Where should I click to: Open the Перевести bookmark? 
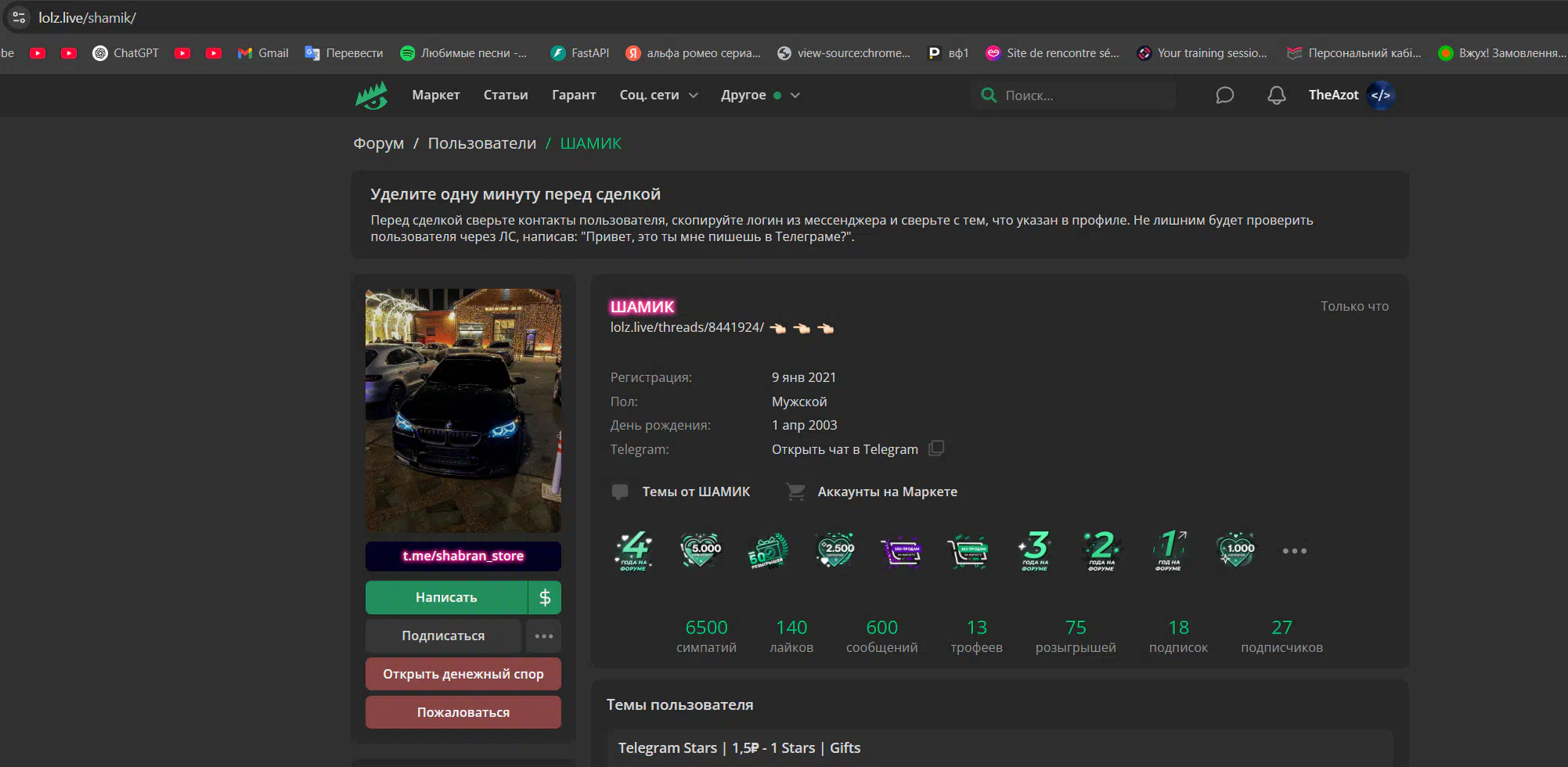point(344,53)
